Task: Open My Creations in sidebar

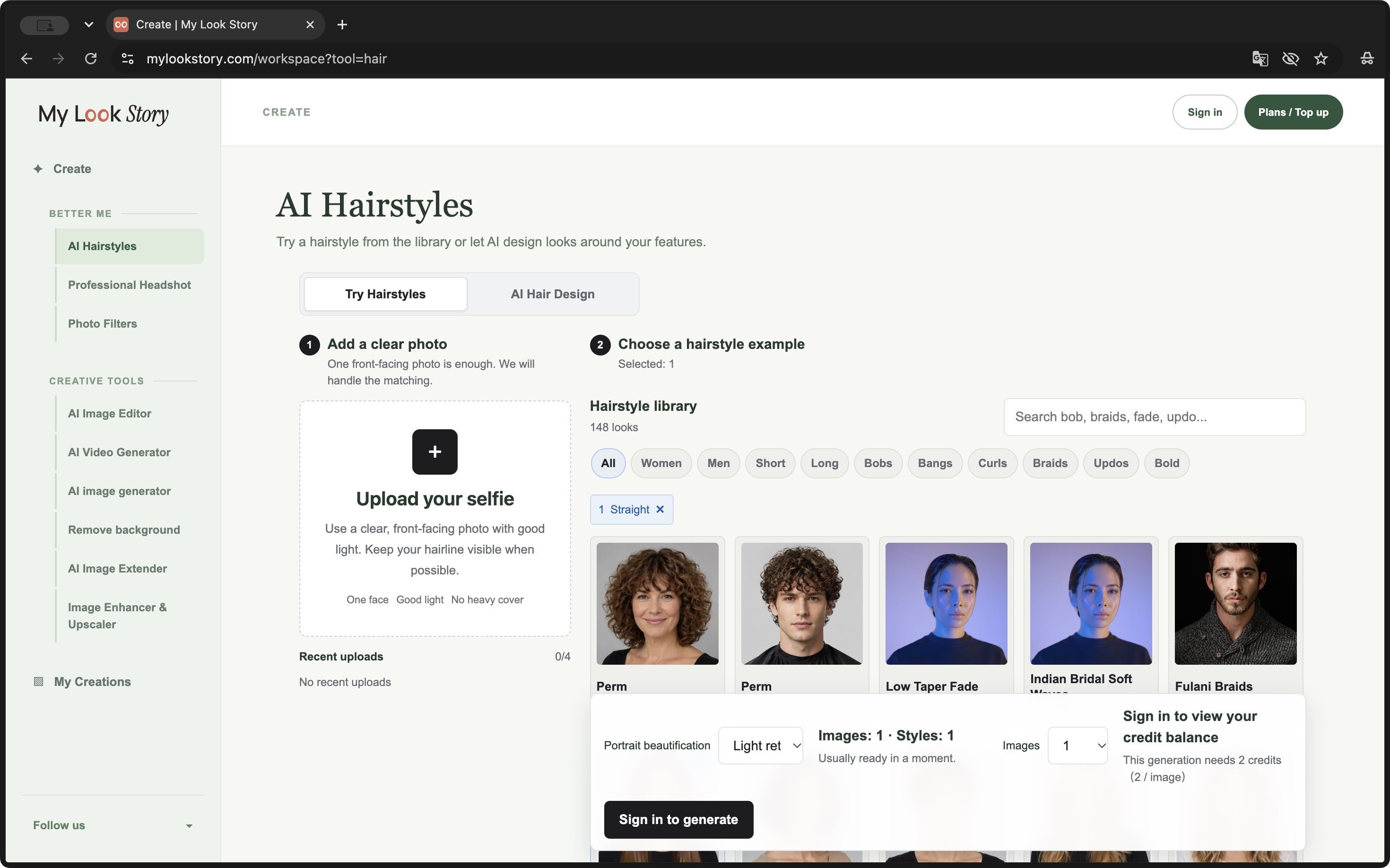Action: pyautogui.click(x=83, y=681)
